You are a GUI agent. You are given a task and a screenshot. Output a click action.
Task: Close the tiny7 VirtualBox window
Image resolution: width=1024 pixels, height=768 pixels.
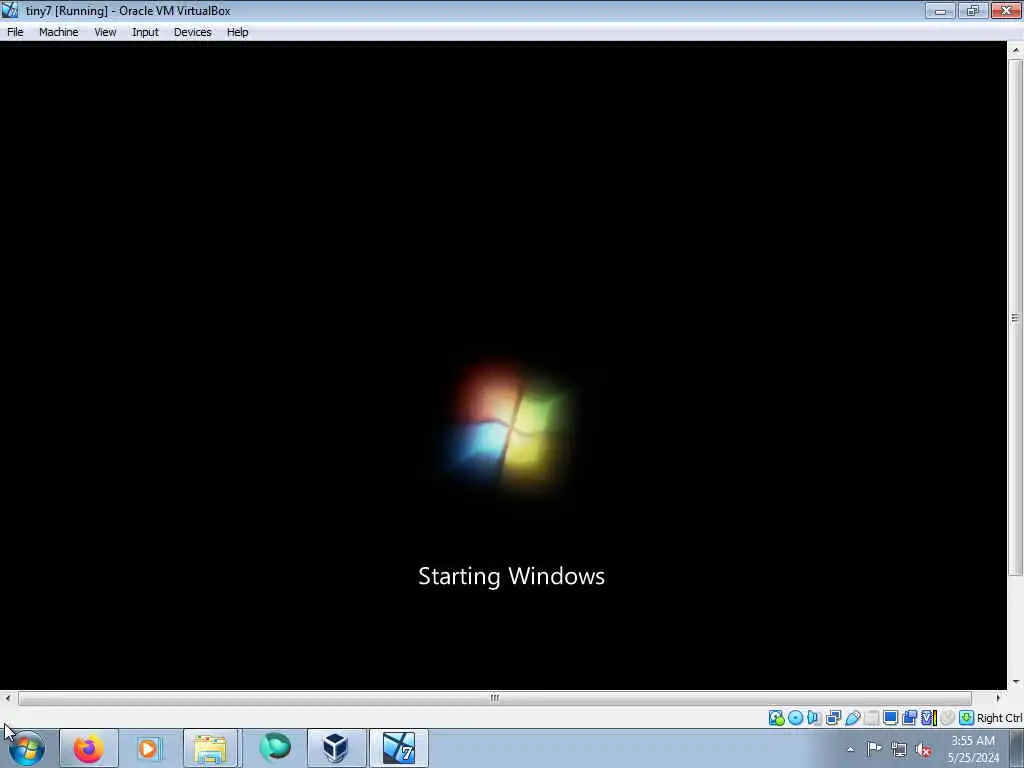pyautogui.click(x=1006, y=10)
